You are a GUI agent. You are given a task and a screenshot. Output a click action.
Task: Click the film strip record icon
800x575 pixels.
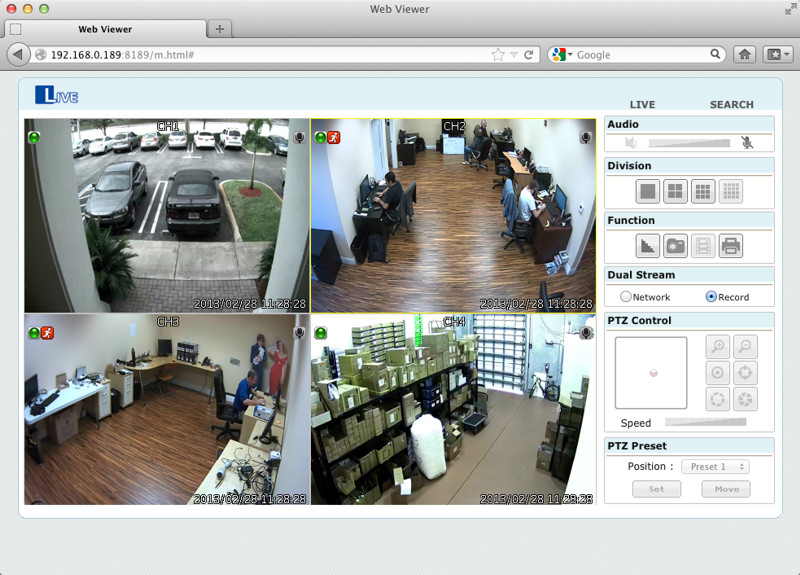[703, 246]
